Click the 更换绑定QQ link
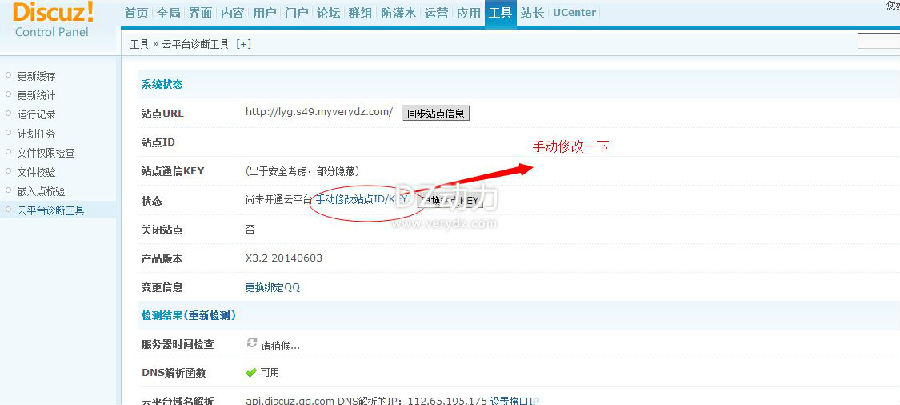Screen dimensions: 900x405 pos(273,287)
